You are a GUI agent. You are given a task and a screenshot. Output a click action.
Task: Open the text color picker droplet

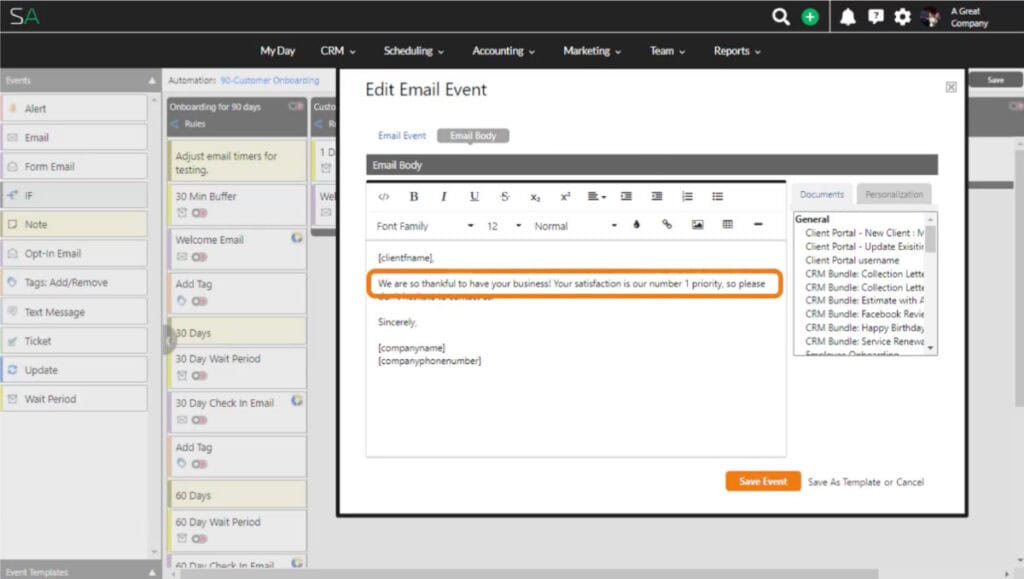637,225
